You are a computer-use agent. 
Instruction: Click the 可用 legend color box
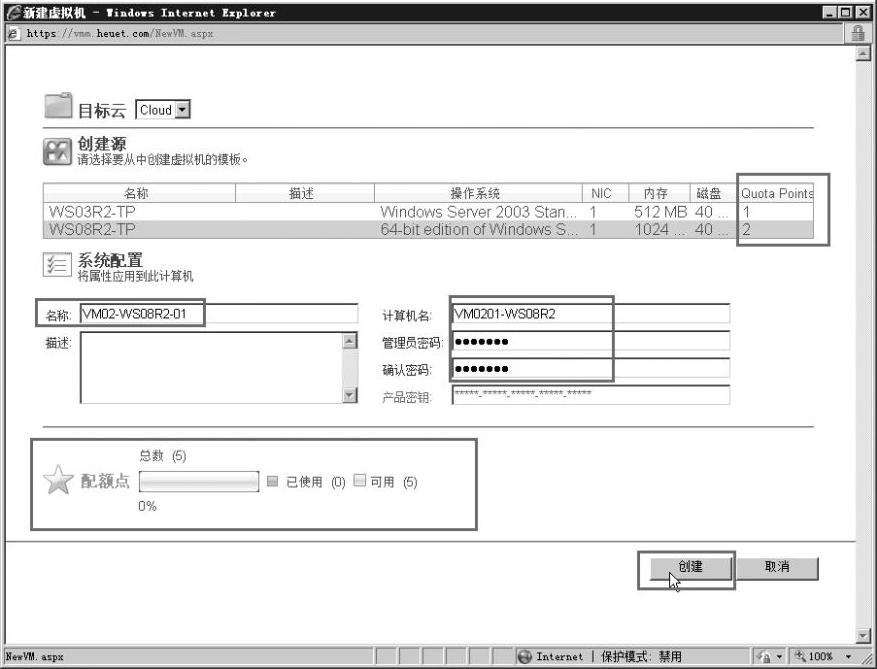[x=360, y=480]
